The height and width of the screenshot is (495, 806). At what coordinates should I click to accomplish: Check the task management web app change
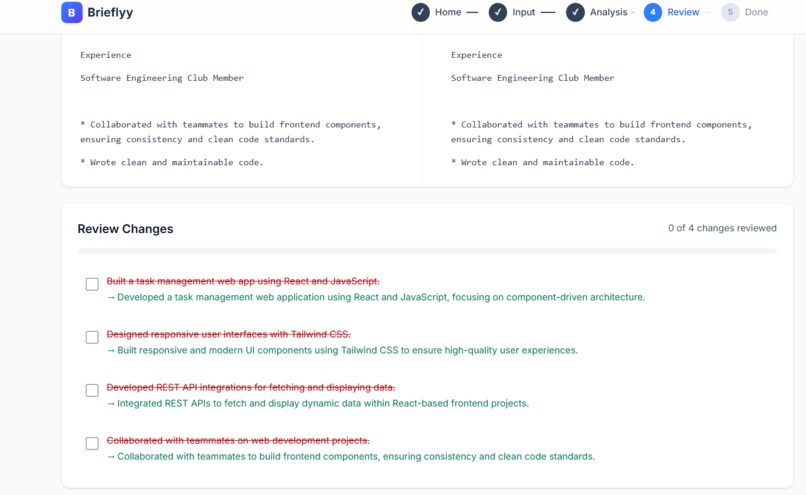(92, 284)
